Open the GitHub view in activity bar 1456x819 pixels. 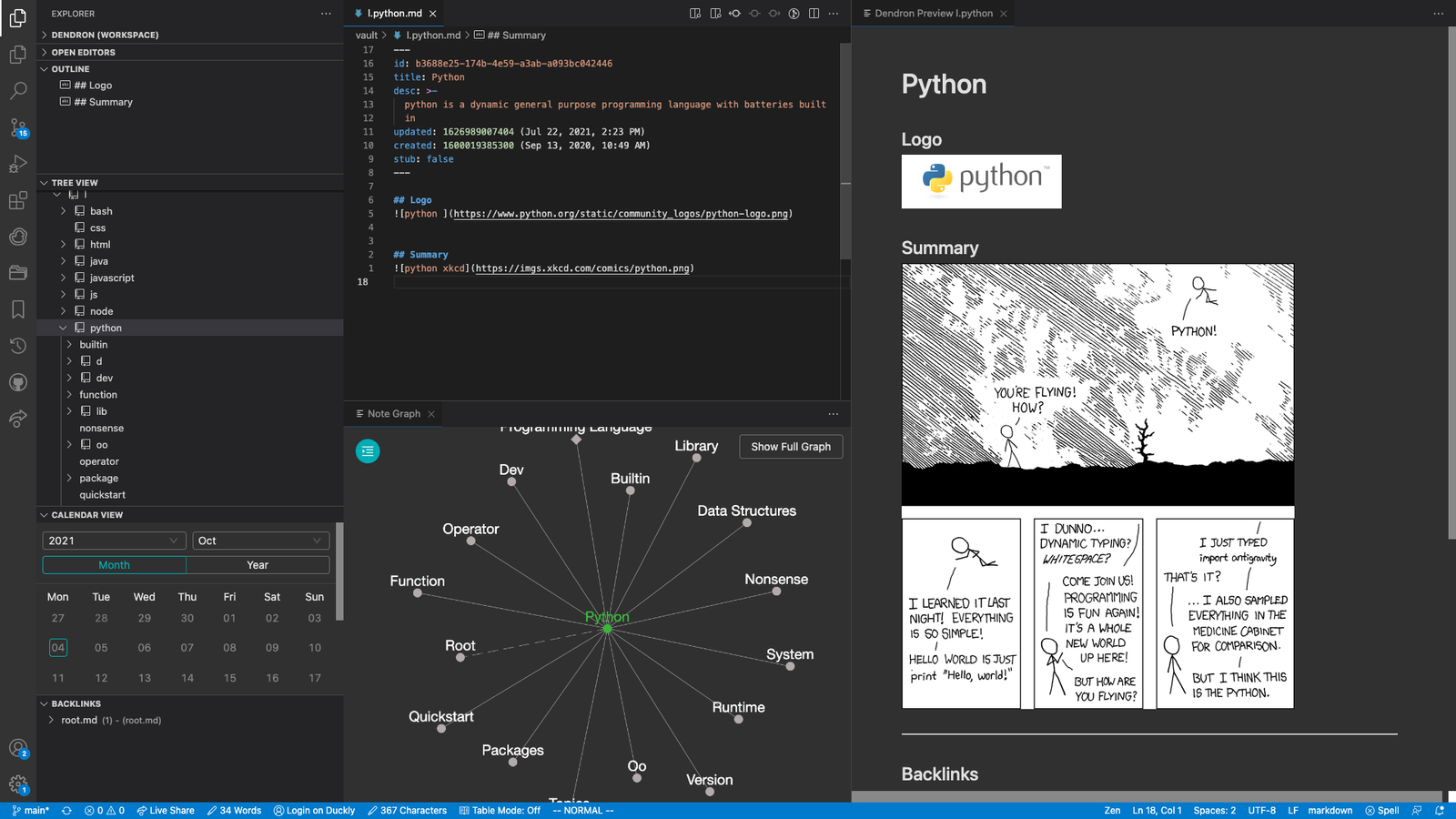tap(17, 382)
